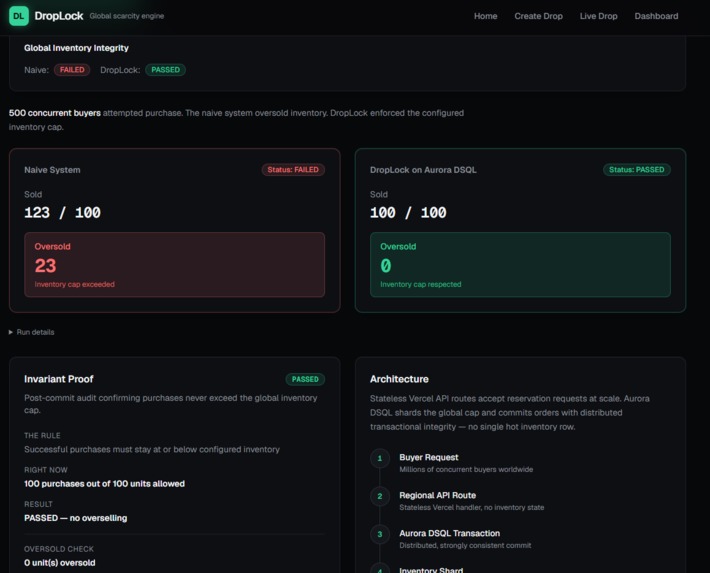The image size is (710, 573).
Task: Click 'PASSED — no overselling' result
Action: [76, 518]
